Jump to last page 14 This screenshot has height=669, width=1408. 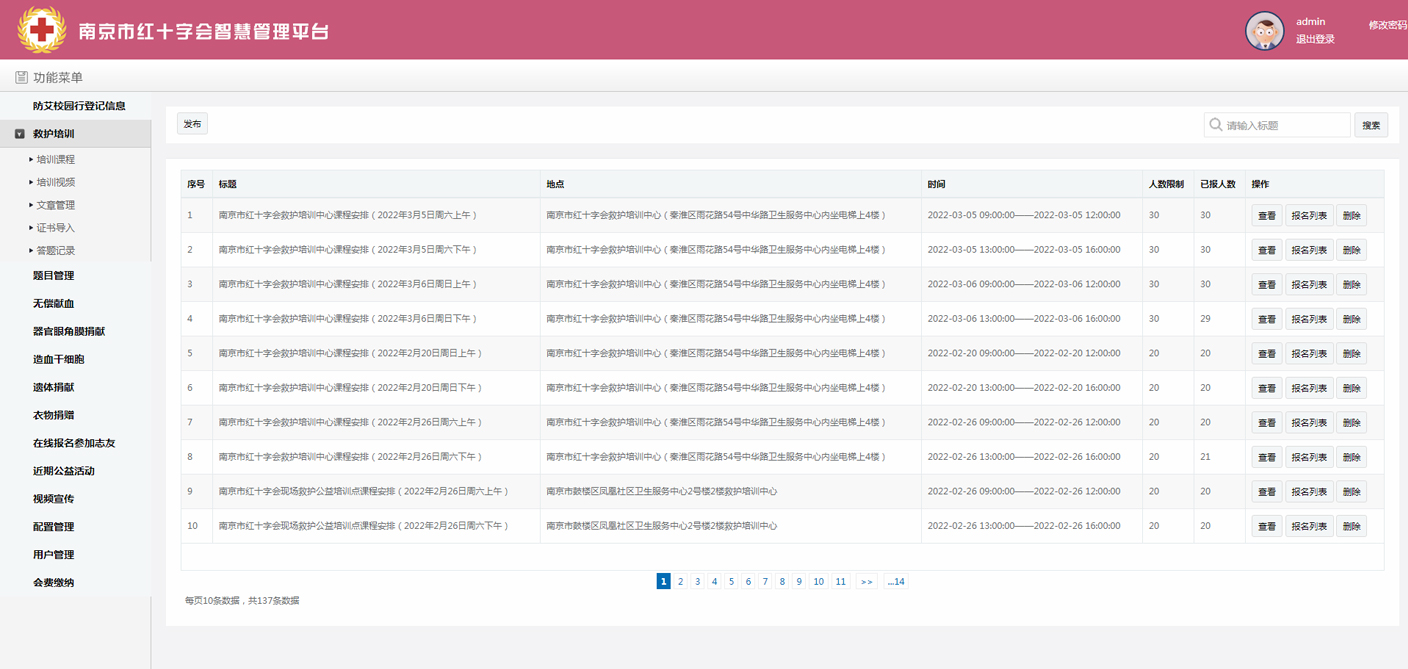(895, 581)
